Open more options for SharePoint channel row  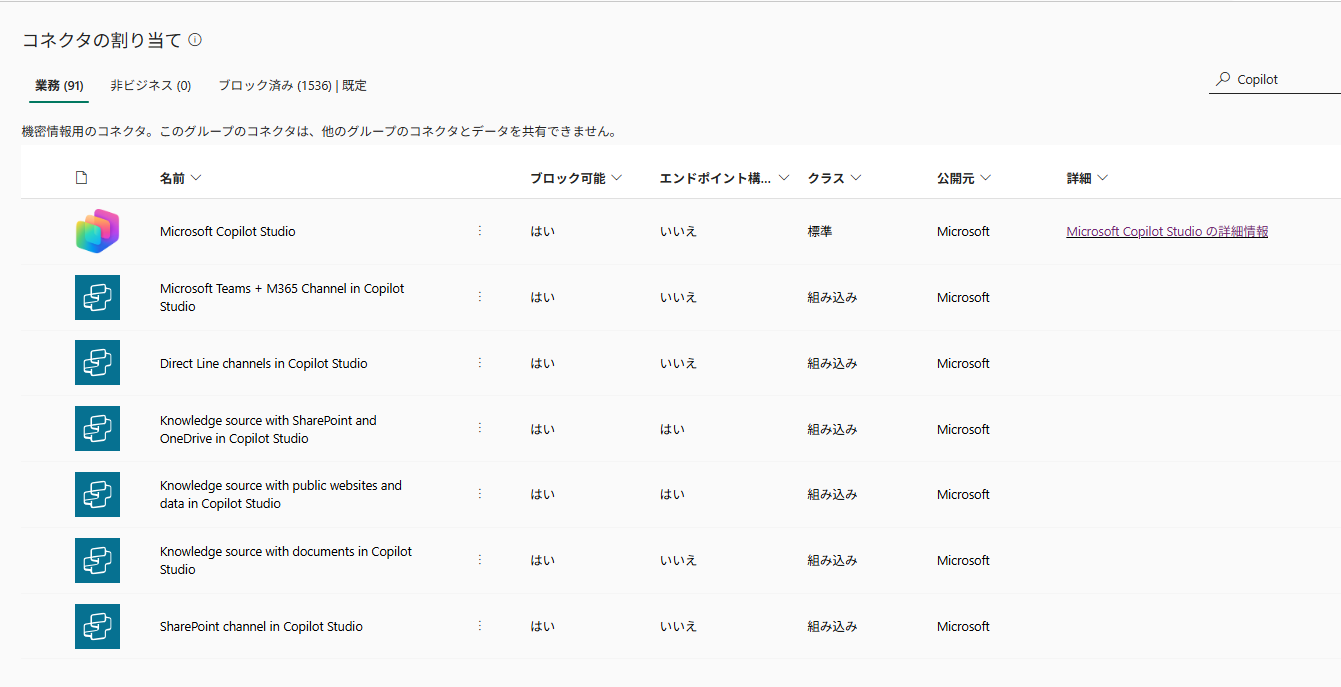tap(479, 626)
